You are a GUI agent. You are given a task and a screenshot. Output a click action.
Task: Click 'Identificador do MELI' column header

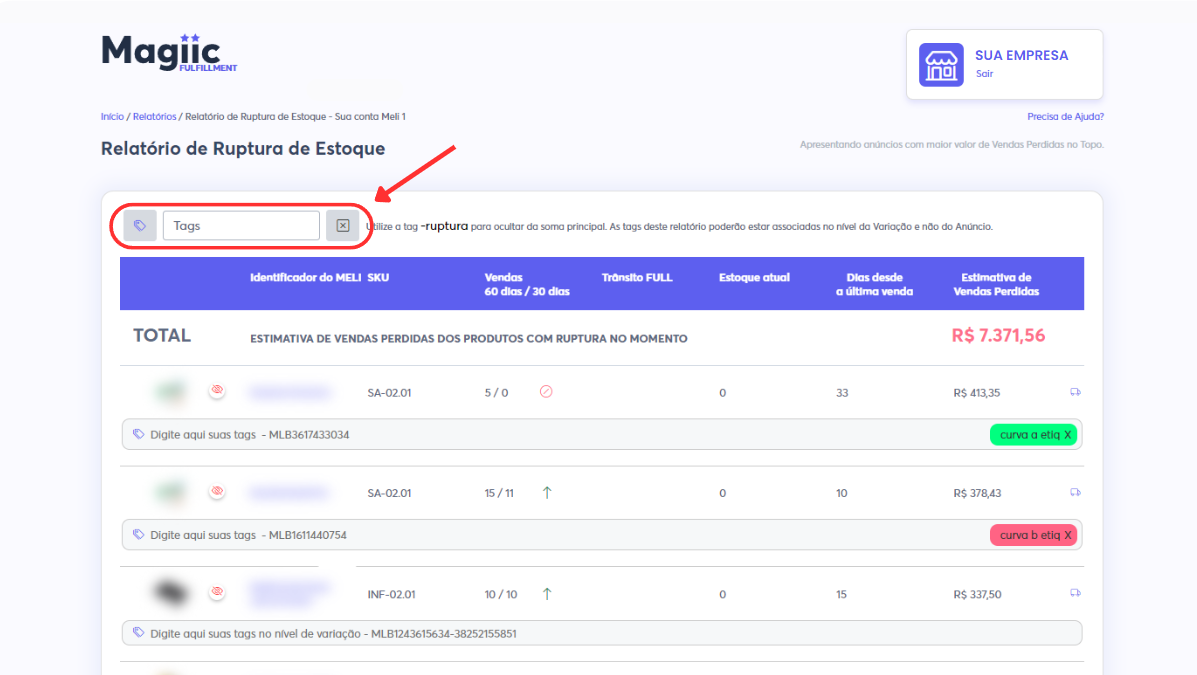coord(305,277)
